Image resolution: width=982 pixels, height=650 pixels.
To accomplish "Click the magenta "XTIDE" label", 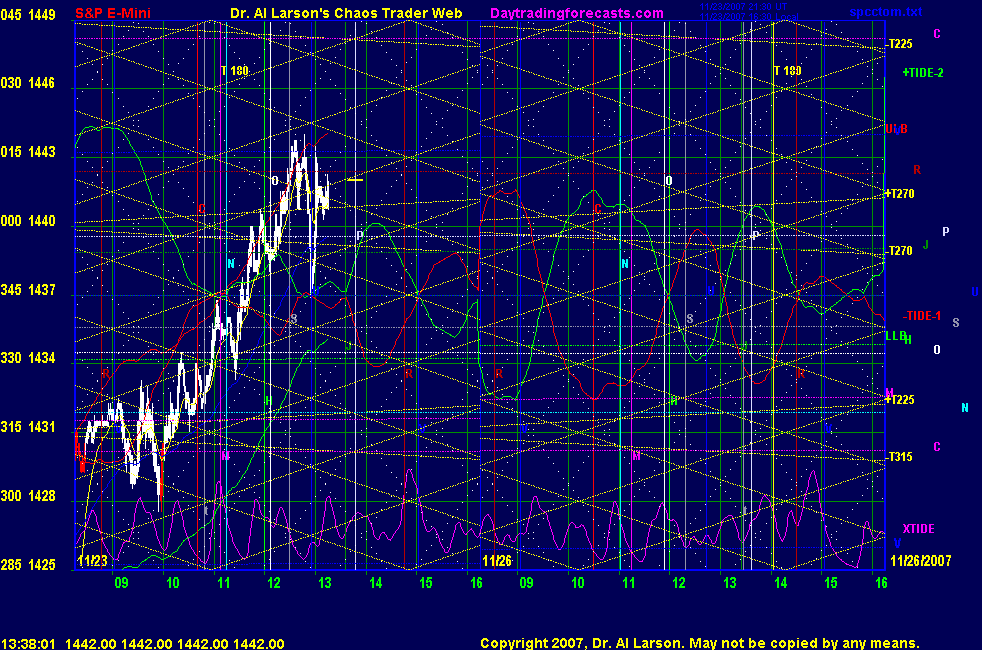I will [918, 529].
